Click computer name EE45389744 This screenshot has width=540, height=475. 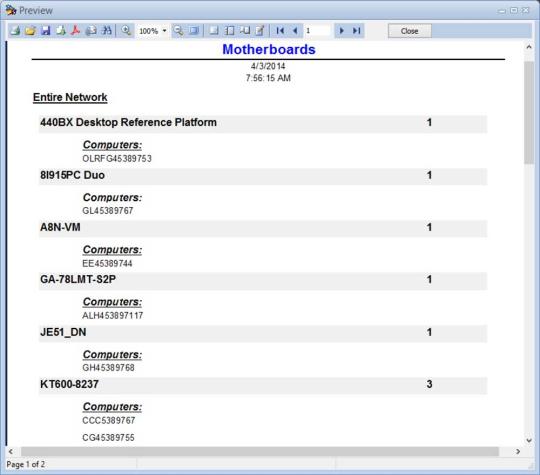(107, 264)
